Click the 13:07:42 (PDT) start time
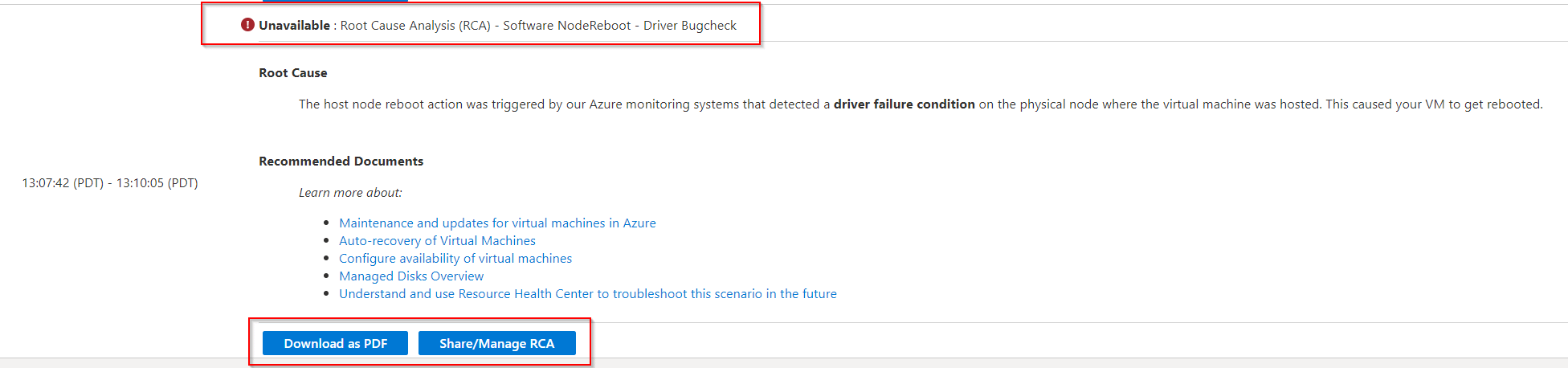 [x=63, y=183]
